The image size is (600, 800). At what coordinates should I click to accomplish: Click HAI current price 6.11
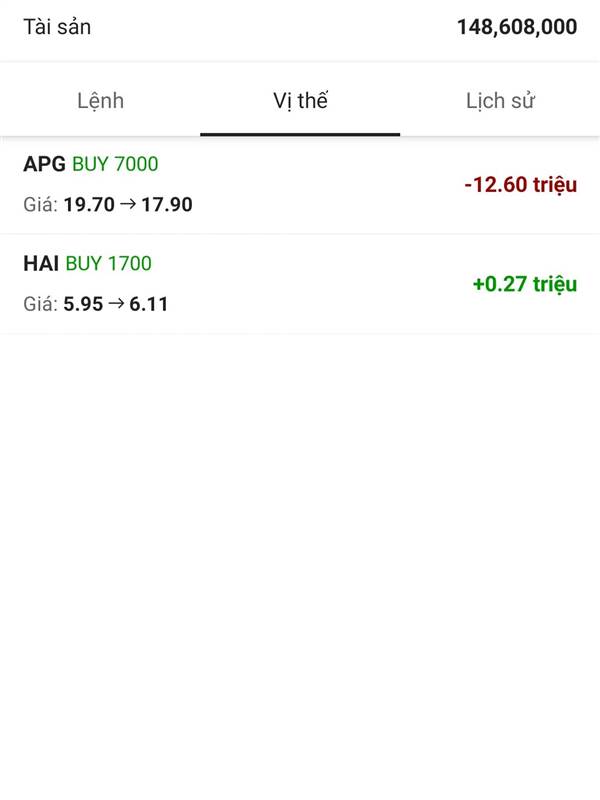pyautogui.click(x=148, y=304)
